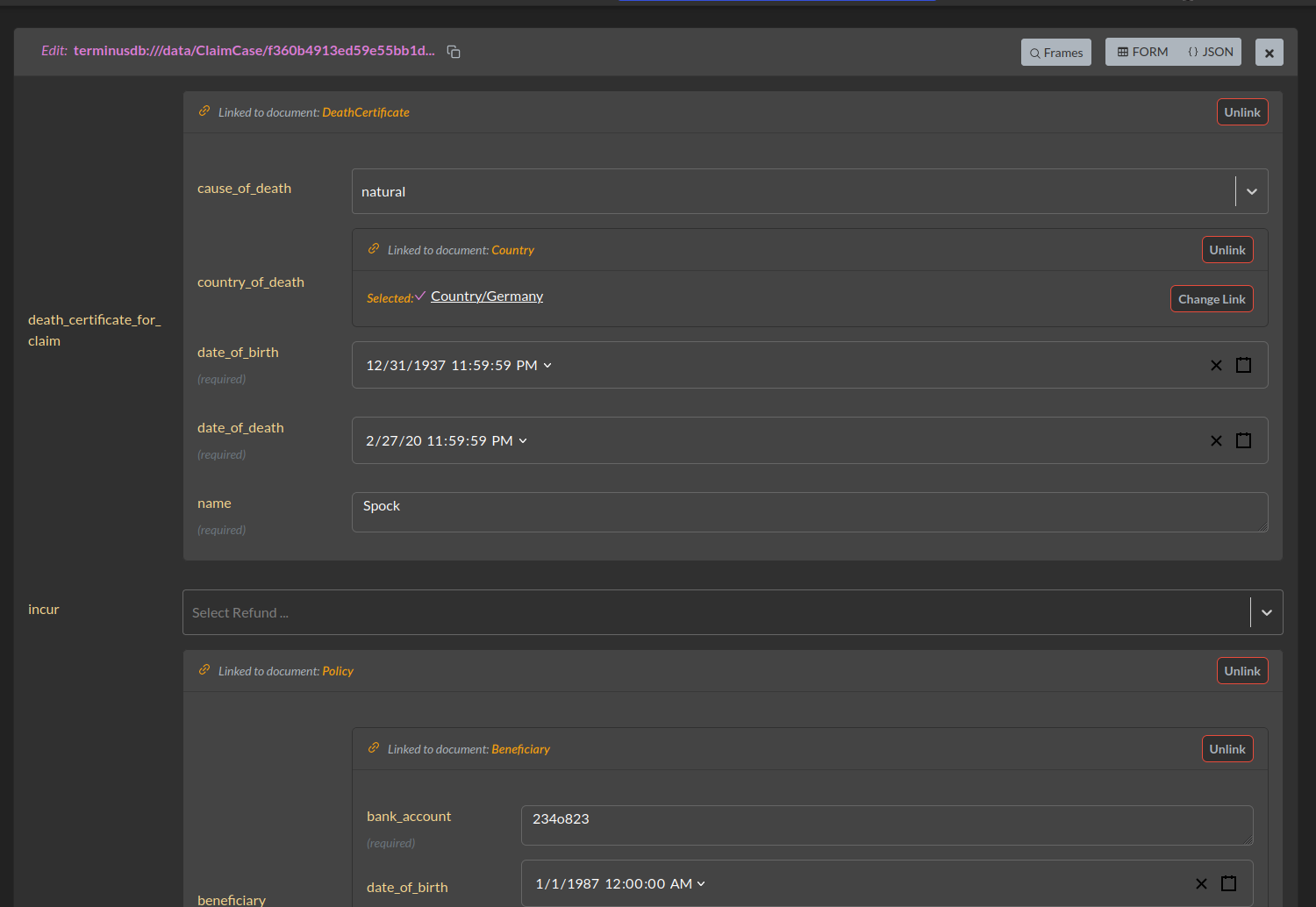Click the bank_account label
This screenshot has width=1316, height=907.
click(409, 817)
